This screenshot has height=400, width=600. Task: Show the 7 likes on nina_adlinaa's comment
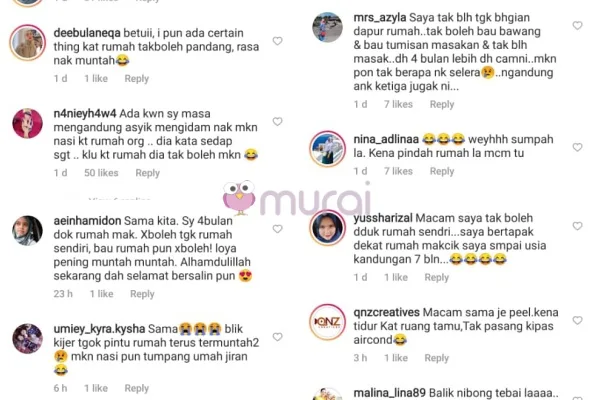click(x=398, y=171)
